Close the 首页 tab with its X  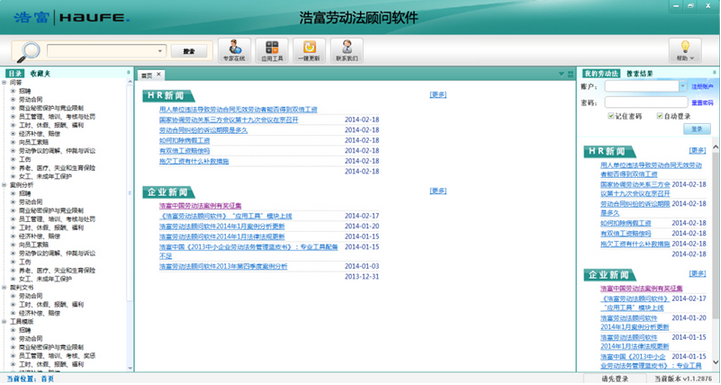(159, 74)
